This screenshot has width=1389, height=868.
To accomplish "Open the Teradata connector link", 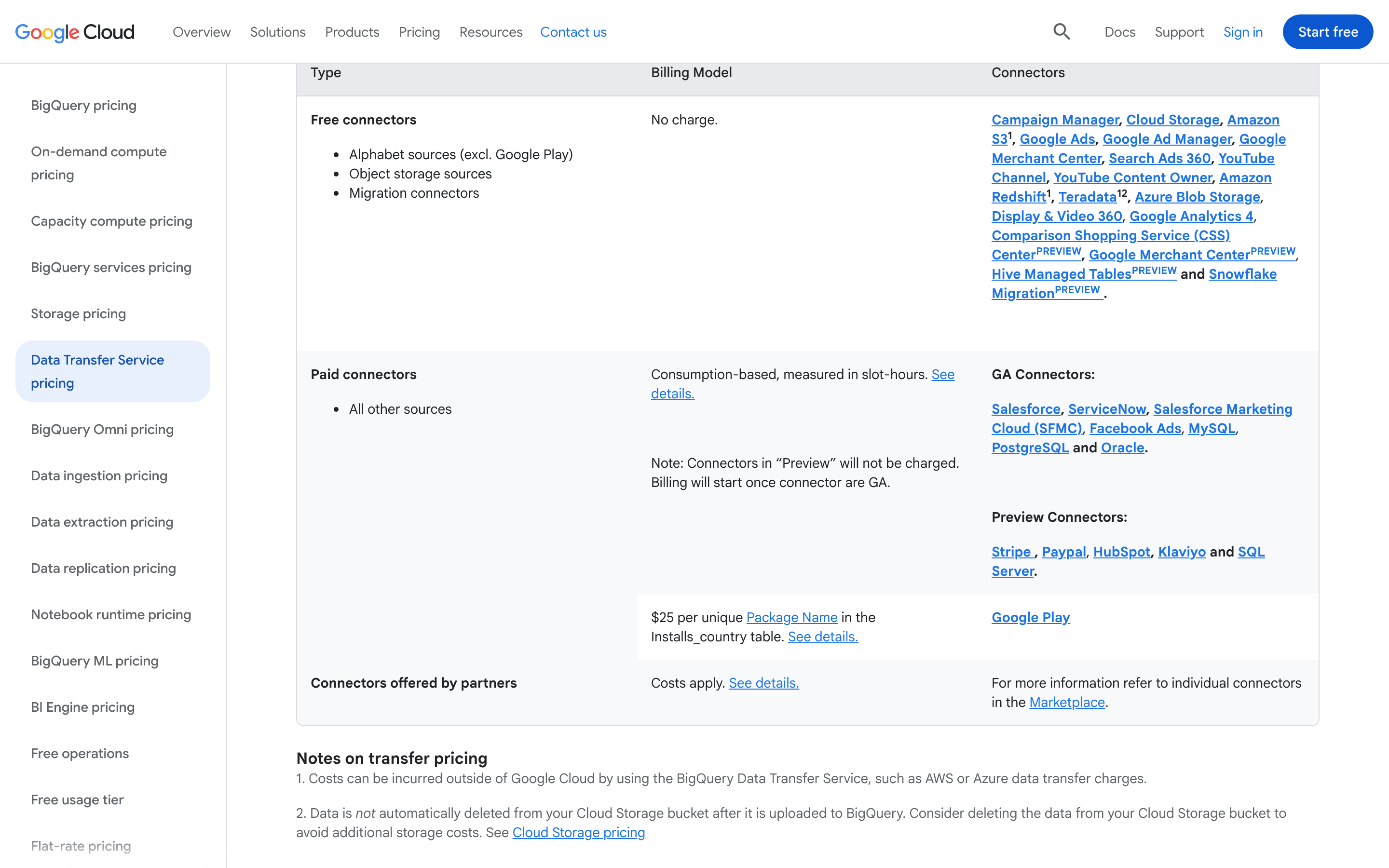I will 1087,197.
